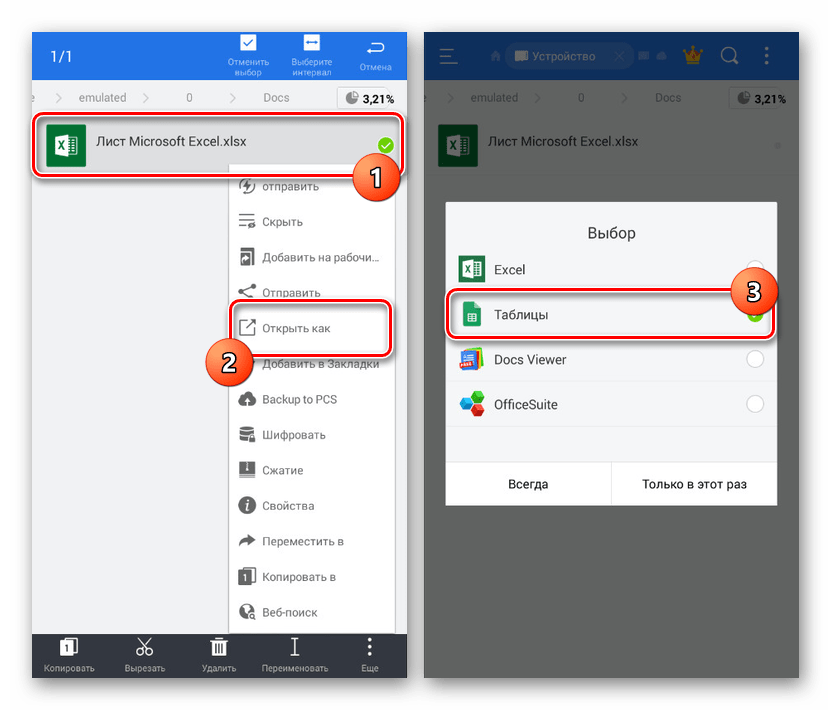This screenshot has height=710, width=831.
Task: Toggle the green checkmark on the selected xlsx file
Action: pos(386,146)
